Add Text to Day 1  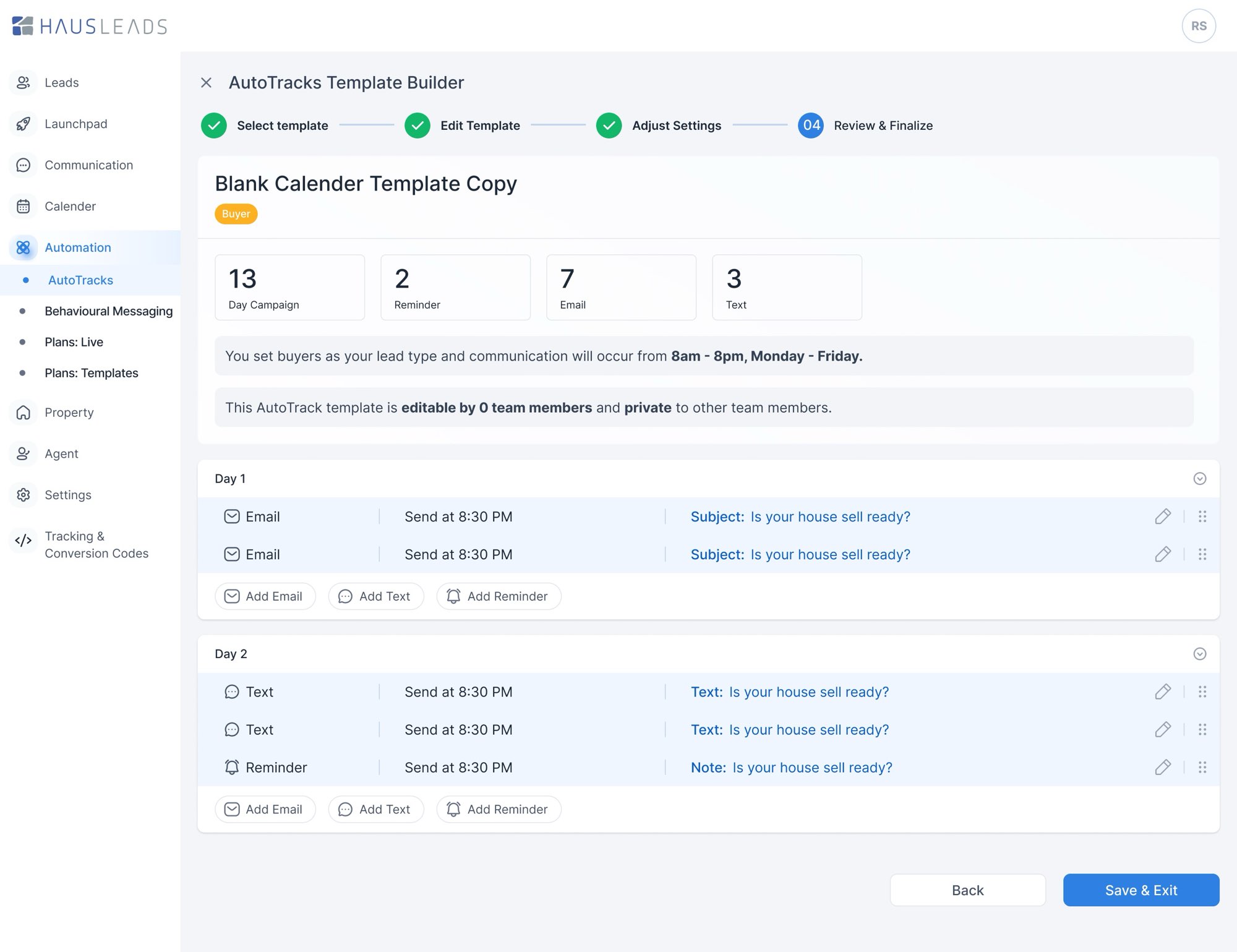pos(376,596)
